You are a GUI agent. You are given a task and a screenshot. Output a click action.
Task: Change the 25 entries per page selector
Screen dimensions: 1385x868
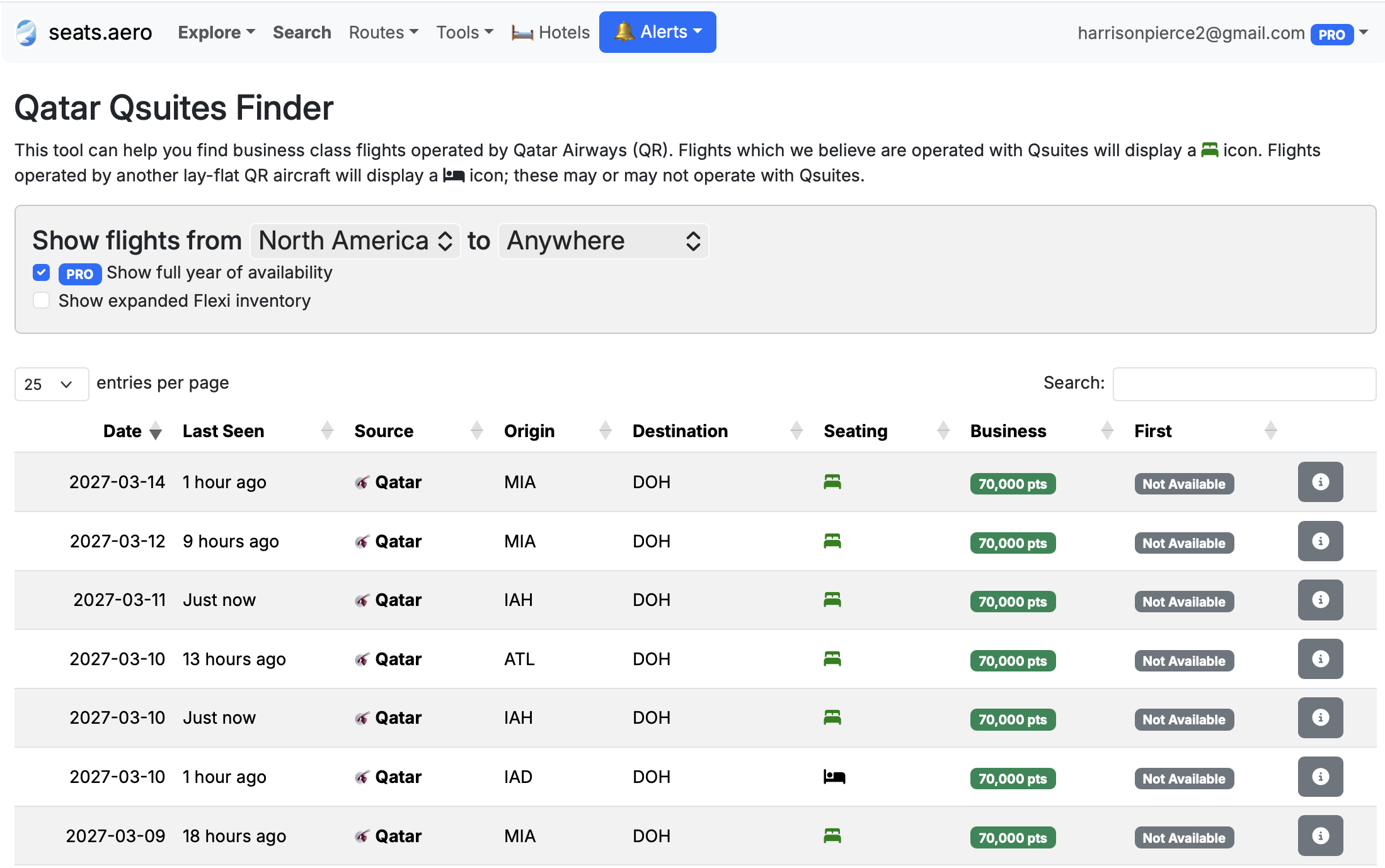tap(52, 384)
